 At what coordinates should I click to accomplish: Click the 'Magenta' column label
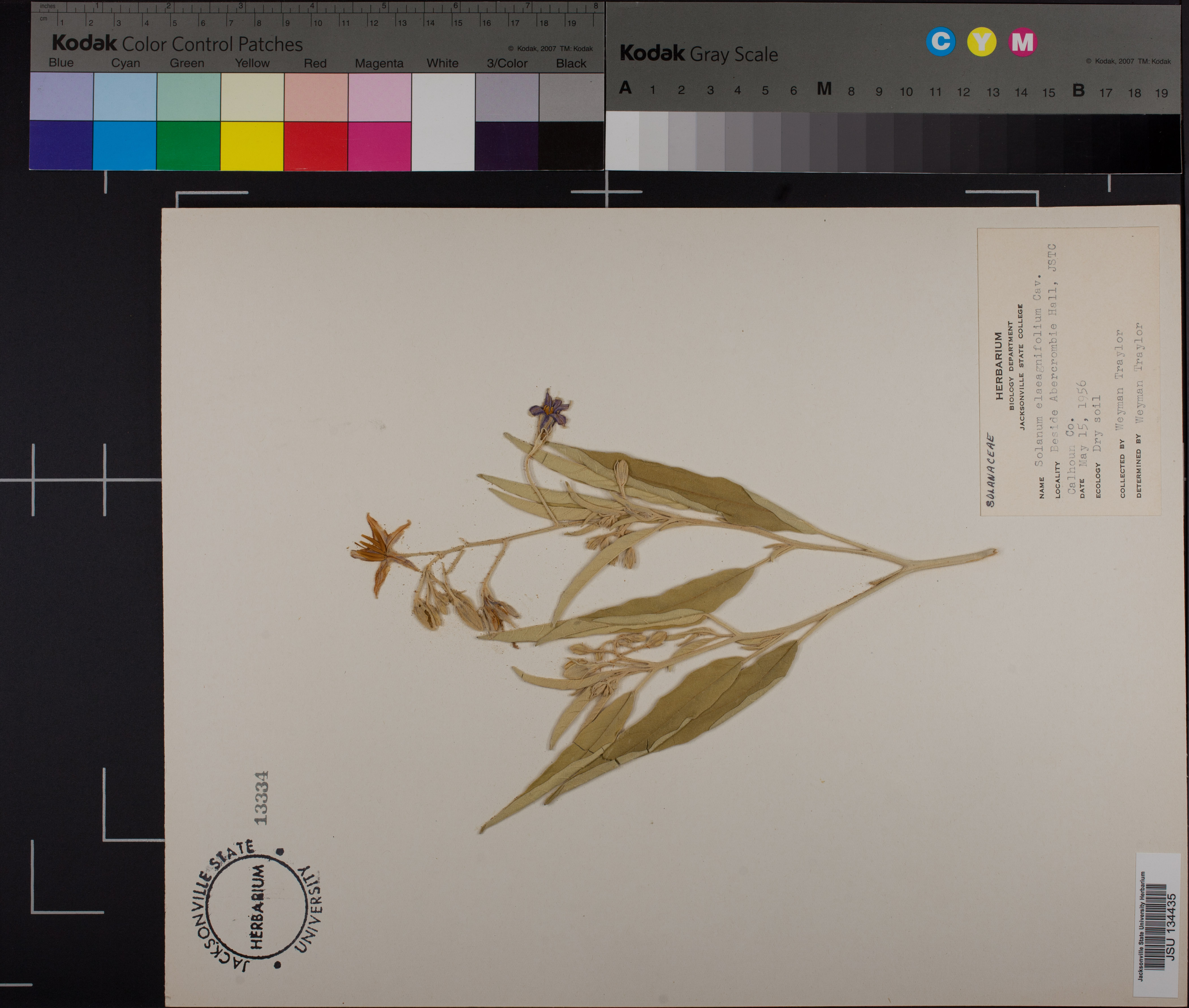point(379,63)
